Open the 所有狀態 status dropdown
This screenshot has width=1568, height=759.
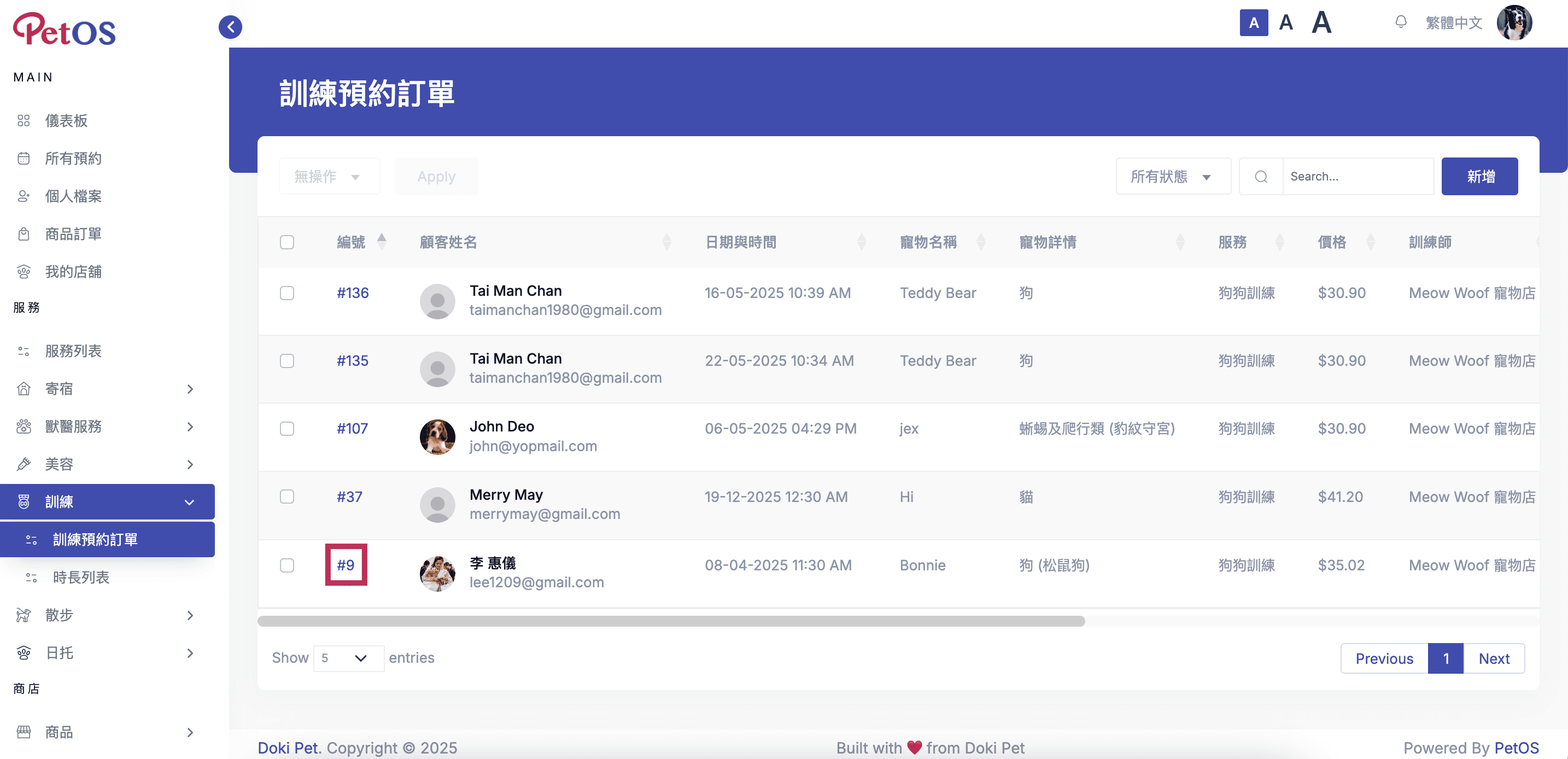[x=1172, y=177]
